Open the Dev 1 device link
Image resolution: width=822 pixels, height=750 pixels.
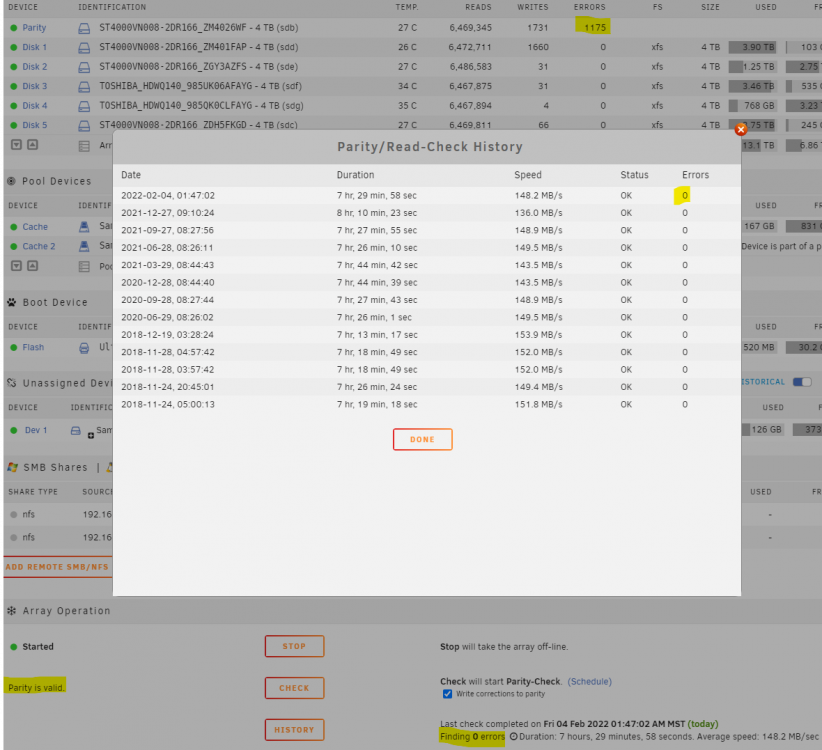[36, 430]
